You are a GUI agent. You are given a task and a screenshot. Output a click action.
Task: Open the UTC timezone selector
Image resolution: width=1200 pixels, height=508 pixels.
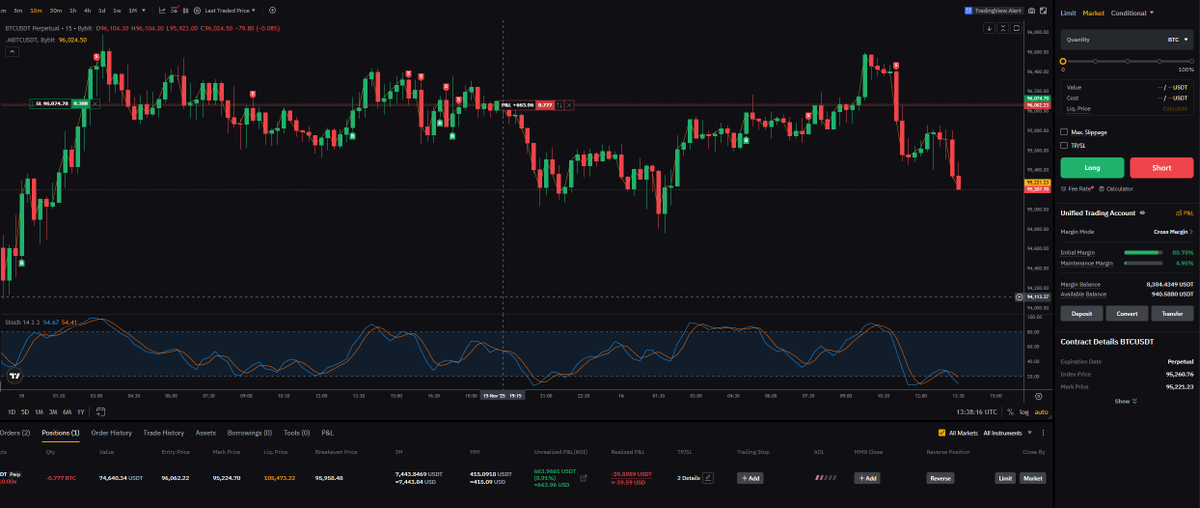point(977,412)
